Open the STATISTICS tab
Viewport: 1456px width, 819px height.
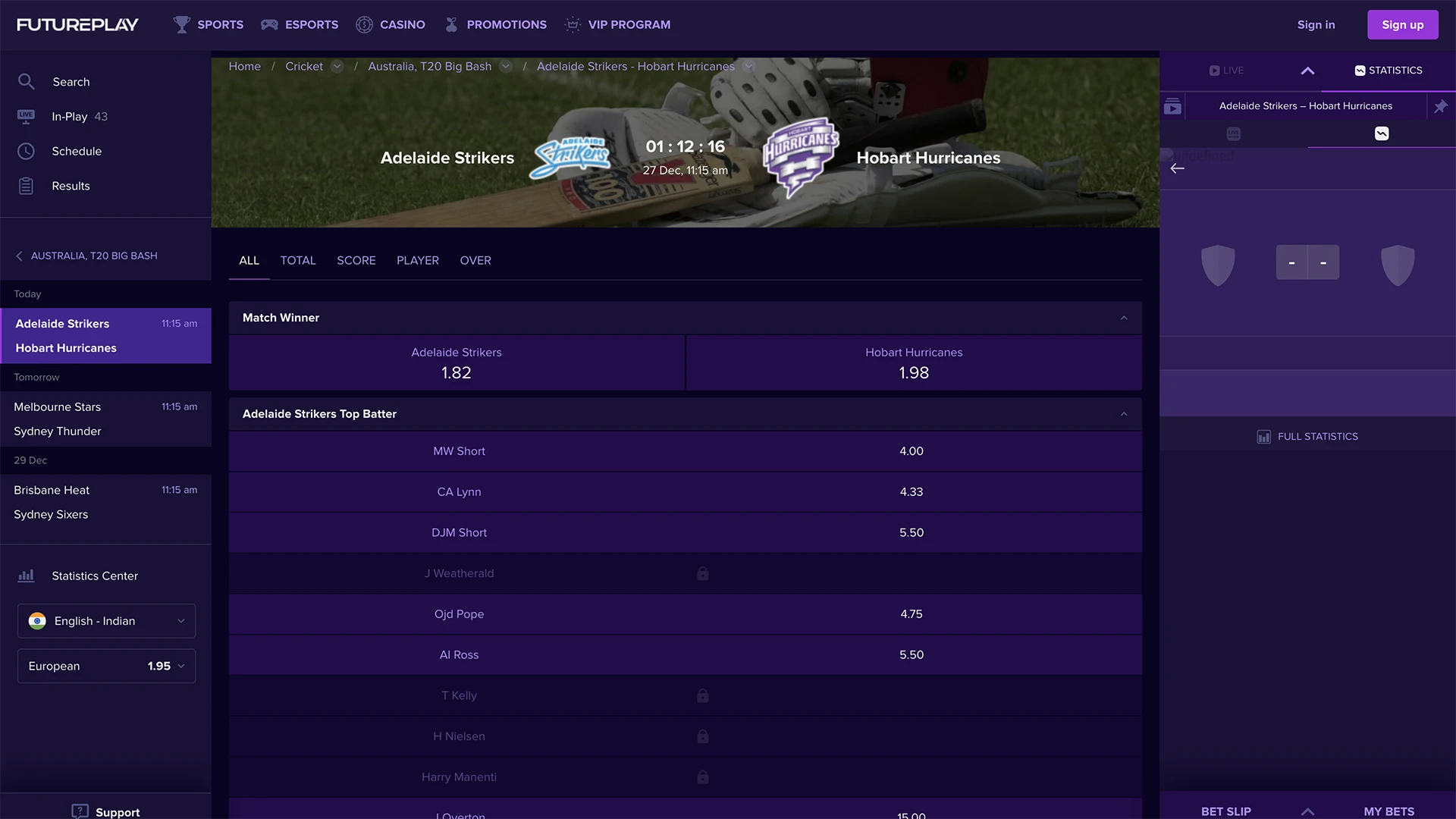click(x=1389, y=71)
